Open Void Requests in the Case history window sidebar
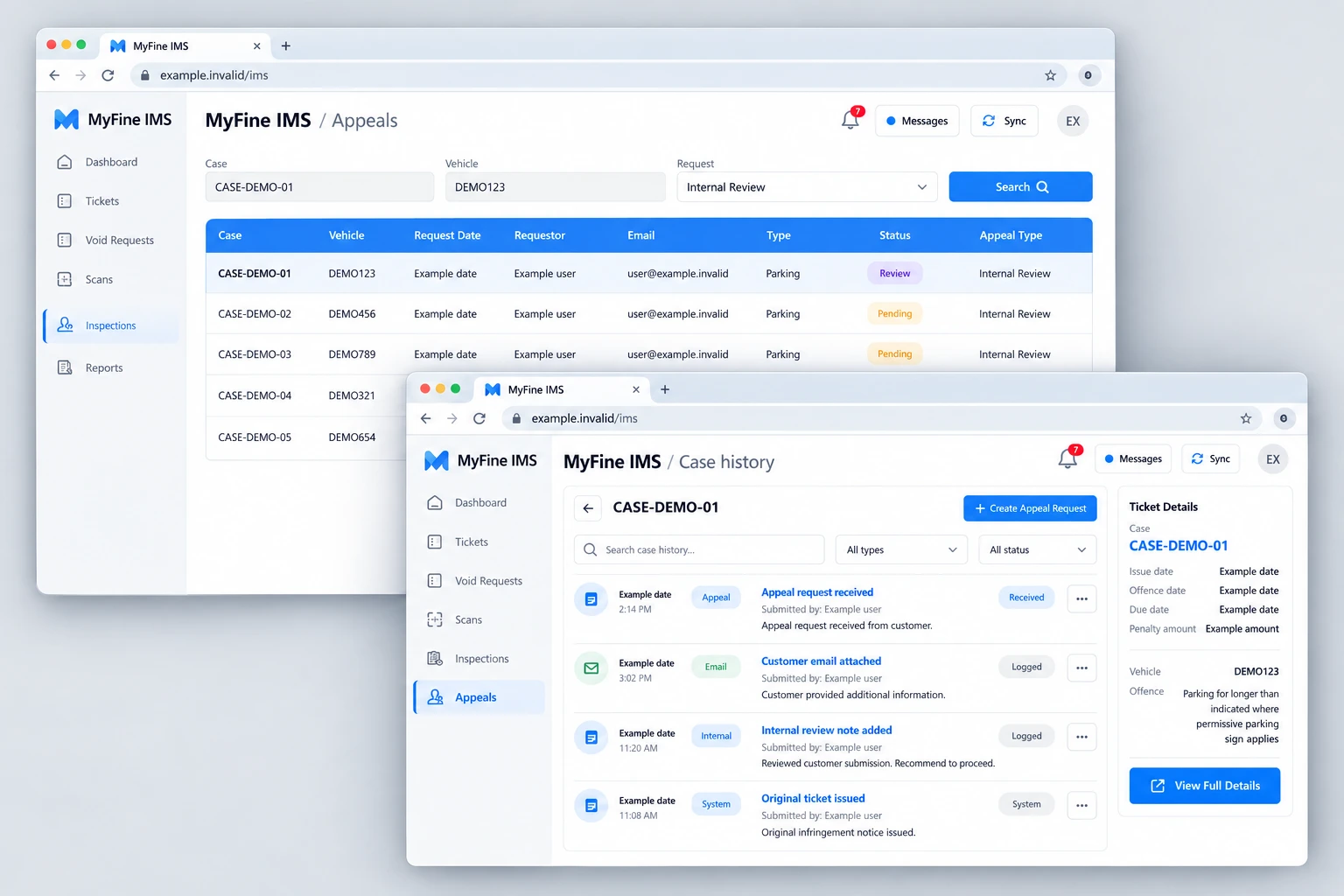 [x=479, y=581]
